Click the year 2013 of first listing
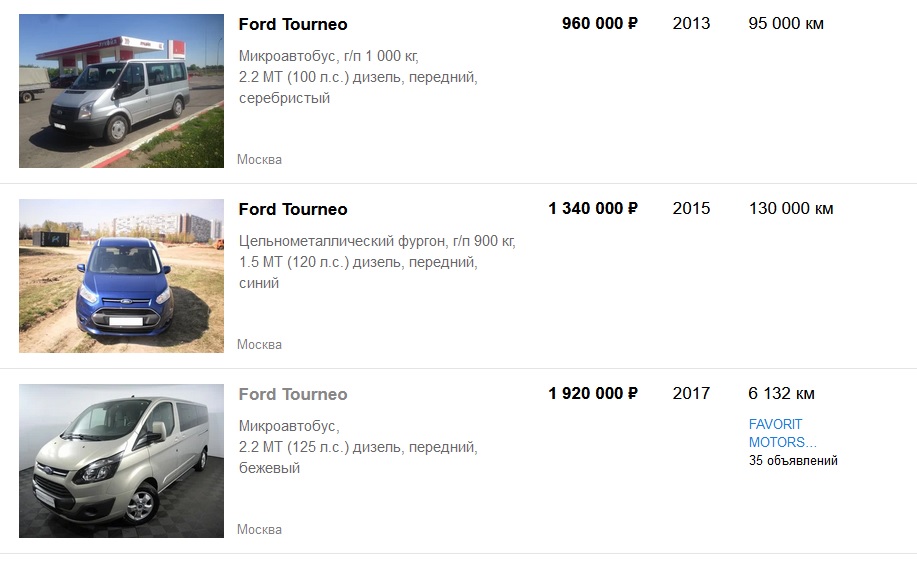917x563 pixels. coord(691,23)
